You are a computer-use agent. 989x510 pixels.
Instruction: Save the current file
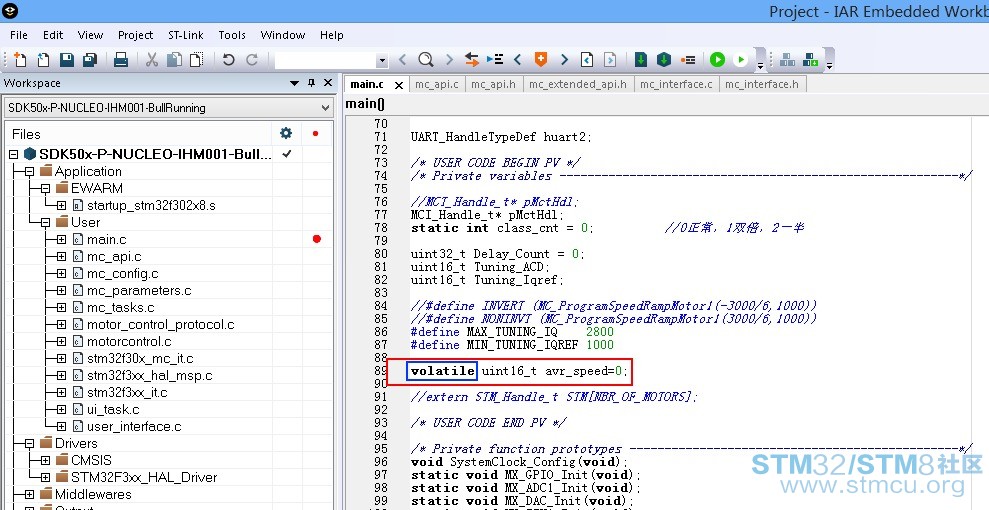(66, 60)
